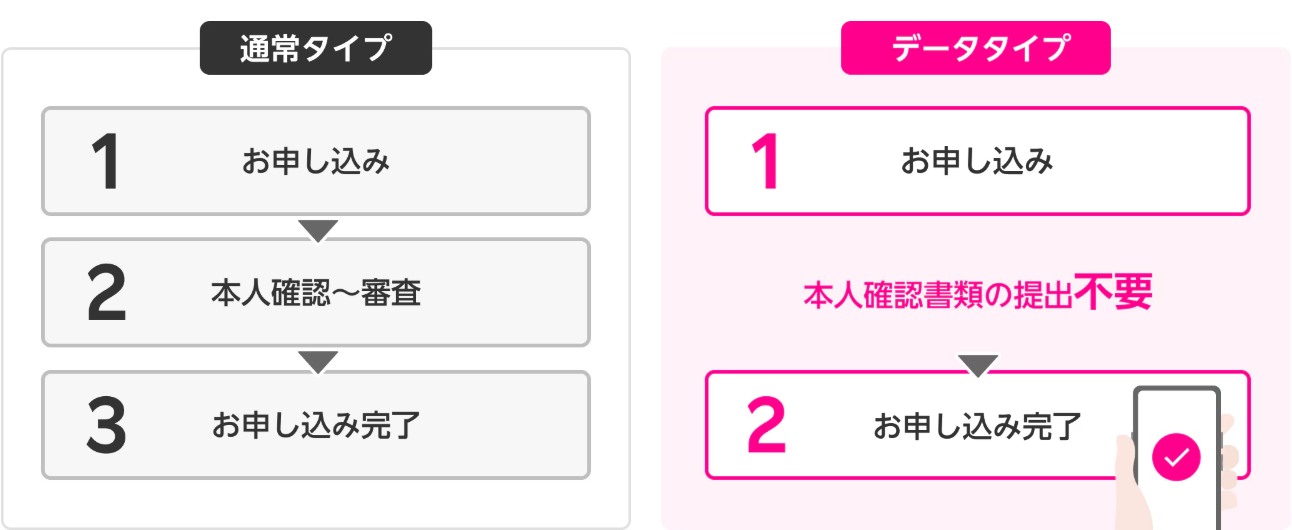Select the 通常タイプ header label
Image resolution: width=1292 pixels, height=530 pixels.
[316, 48]
